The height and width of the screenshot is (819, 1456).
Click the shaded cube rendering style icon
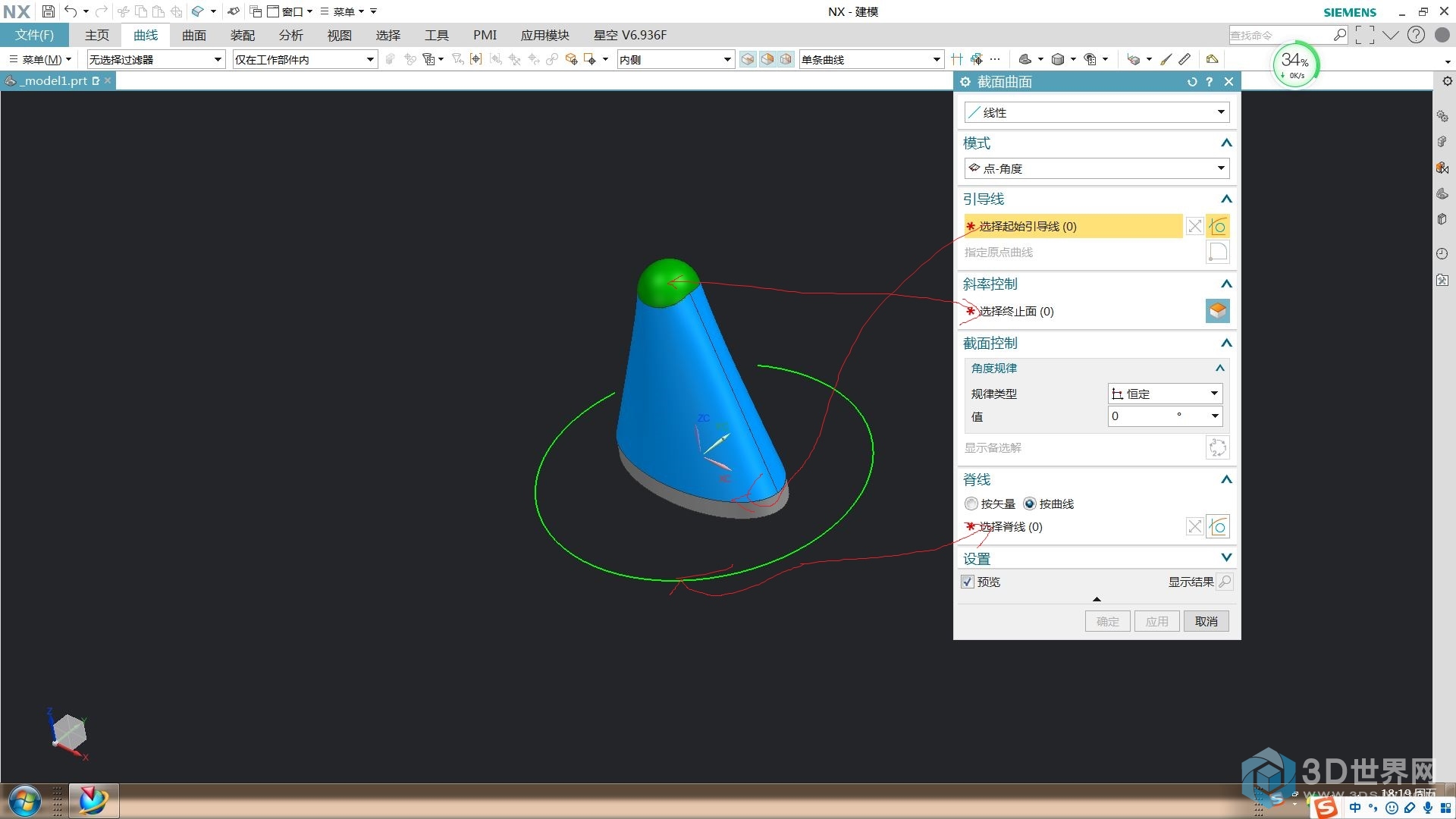pos(1059,59)
